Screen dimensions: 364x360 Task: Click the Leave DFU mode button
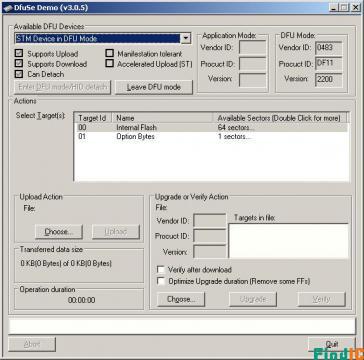click(x=154, y=87)
